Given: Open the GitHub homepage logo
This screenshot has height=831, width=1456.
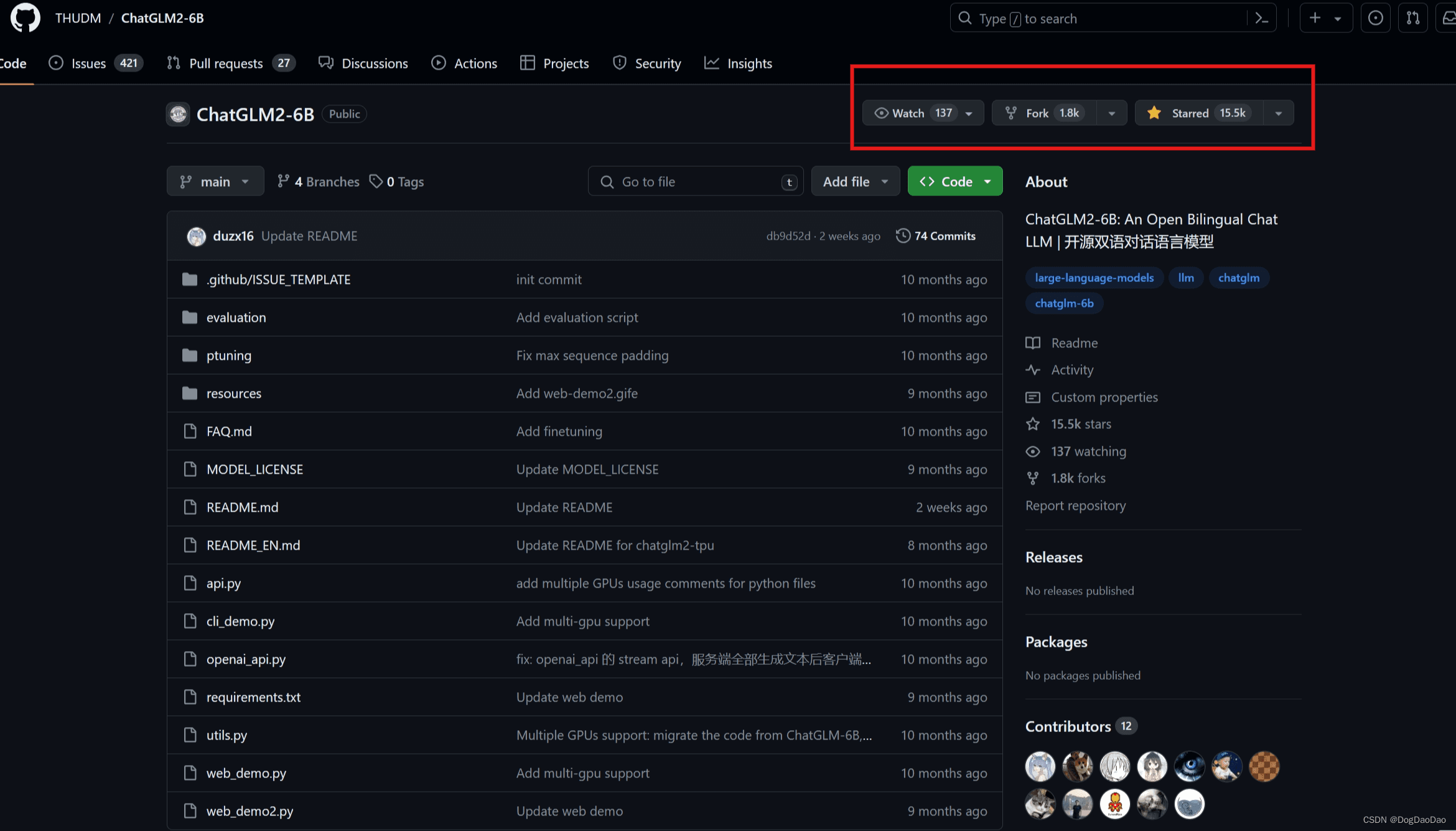Looking at the screenshot, I should point(25,17).
